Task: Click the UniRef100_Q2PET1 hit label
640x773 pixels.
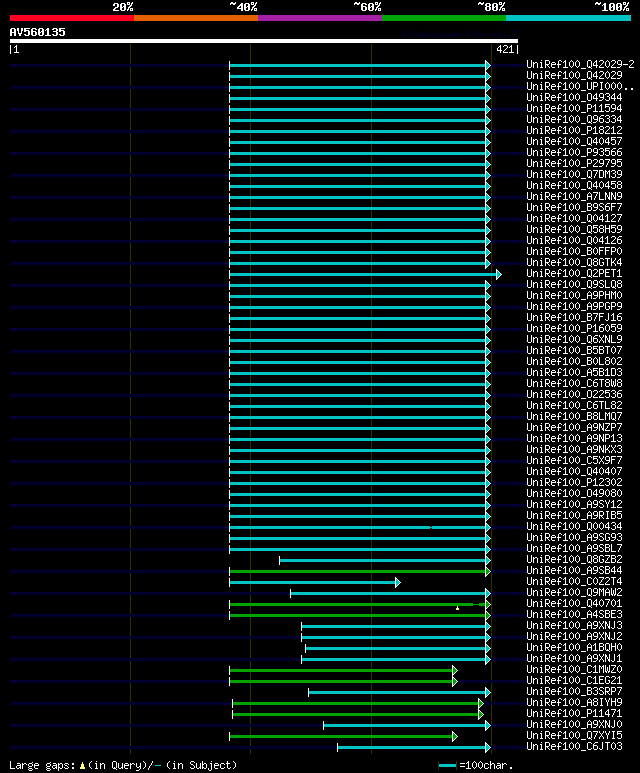Action: (x=574, y=274)
